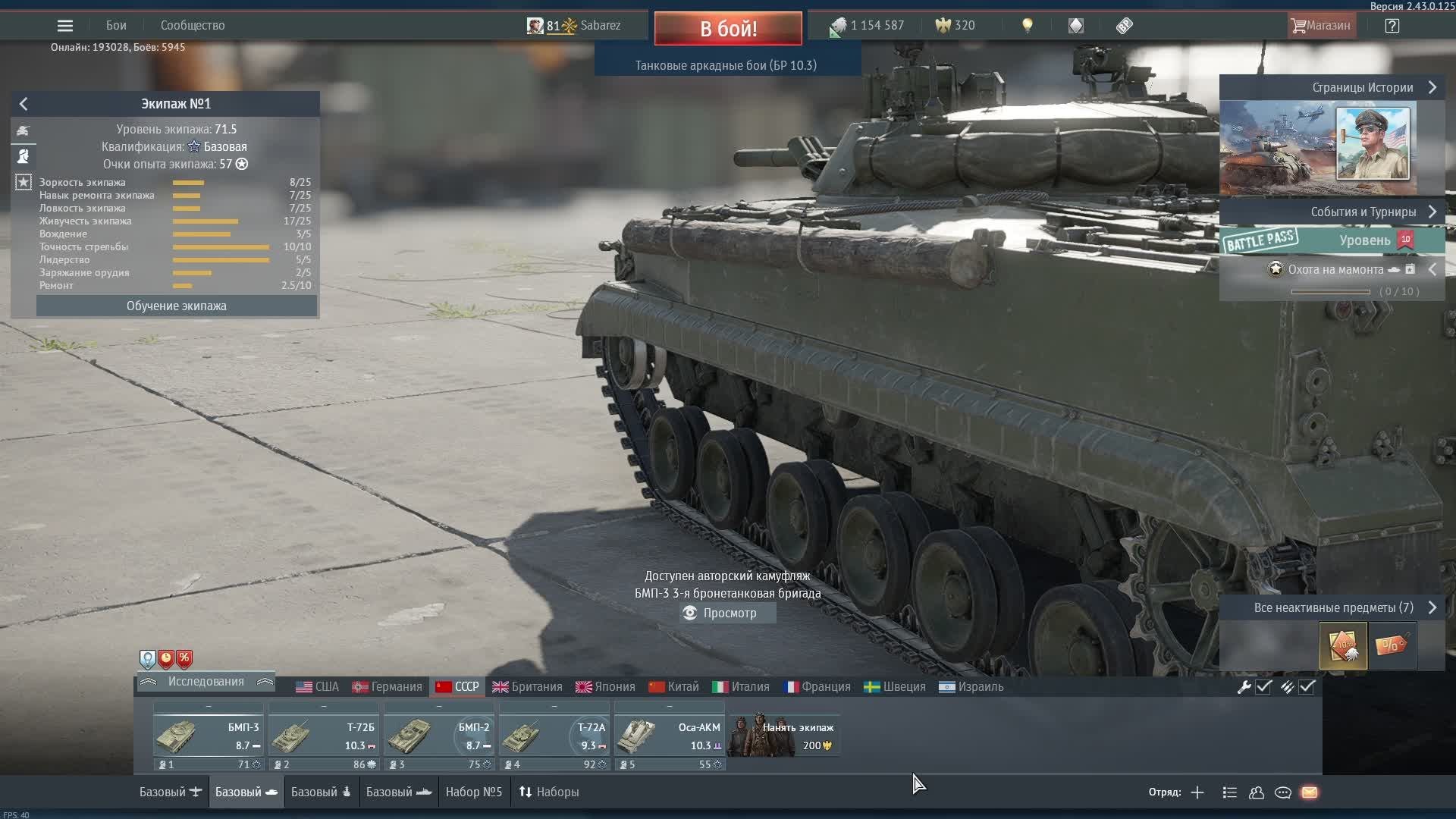The image size is (1456, 819).
Task: Open the Сообщество menu
Action: click(x=193, y=26)
